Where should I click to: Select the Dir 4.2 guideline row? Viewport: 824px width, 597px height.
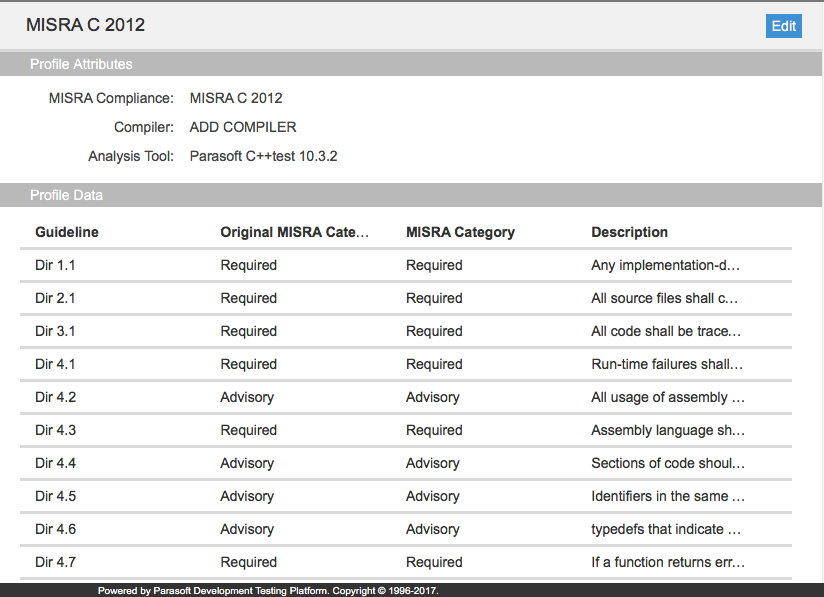406,398
